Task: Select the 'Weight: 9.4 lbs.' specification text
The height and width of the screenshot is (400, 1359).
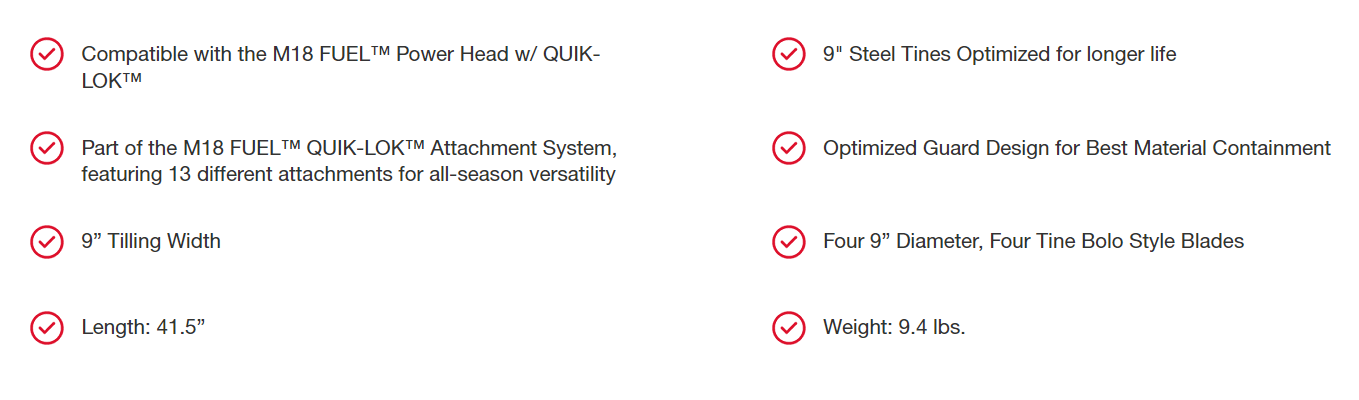Action: coord(894,327)
